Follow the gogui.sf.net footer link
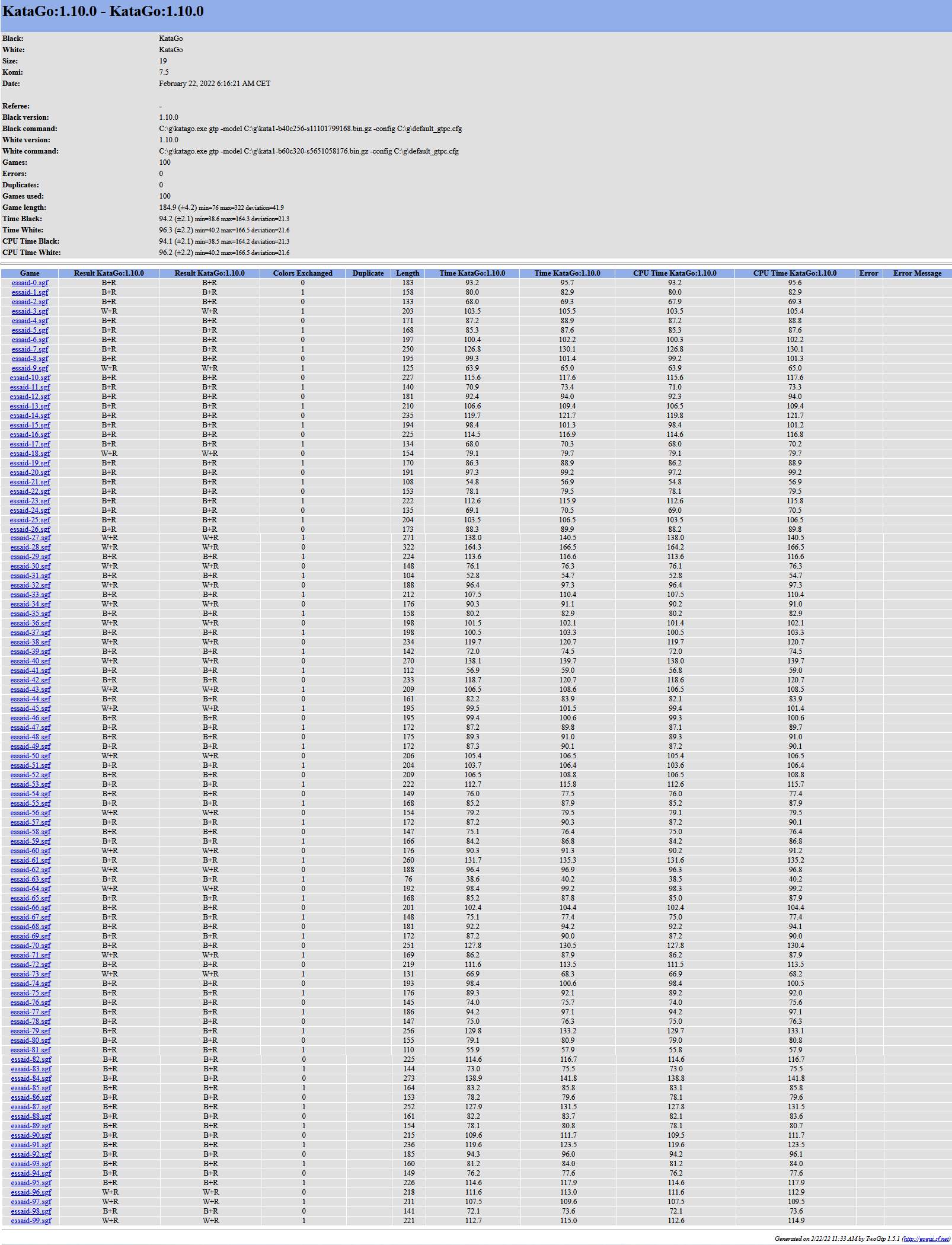Image resolution: width=952 pixels, height=1245 pixels. point(925,1238)
